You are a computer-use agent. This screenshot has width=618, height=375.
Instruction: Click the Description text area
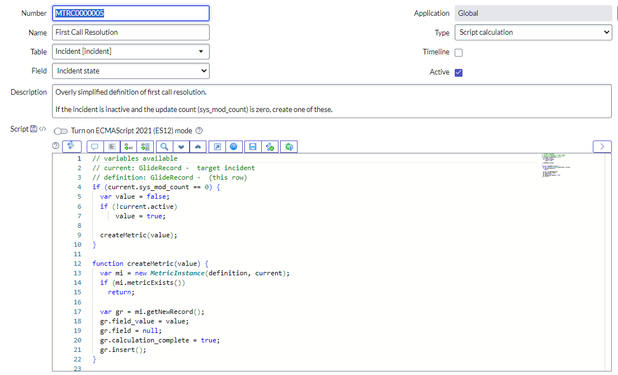[331, 101]
